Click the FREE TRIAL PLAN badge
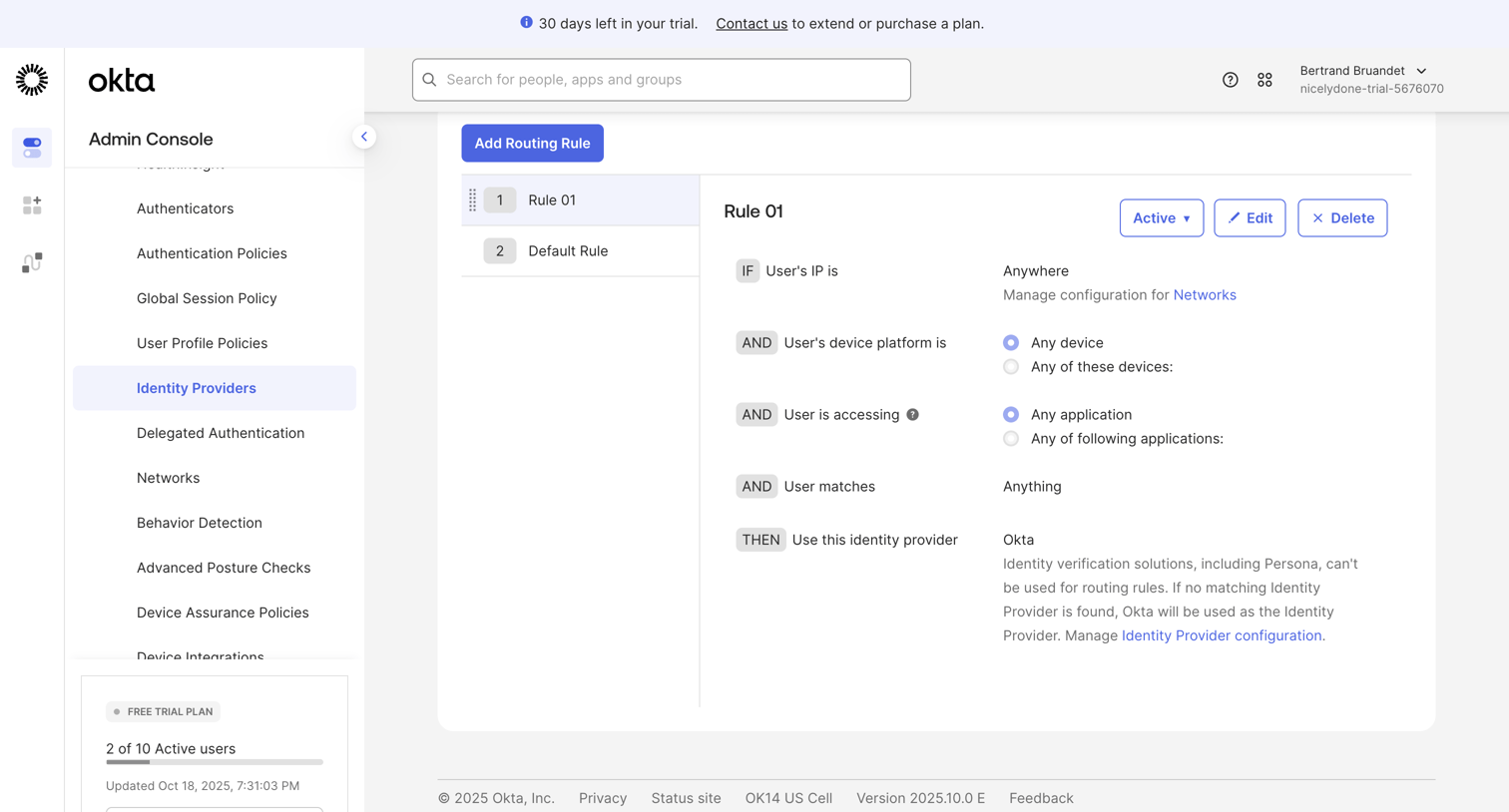This screenshot has width=1509, height=812. click(164, 711)
